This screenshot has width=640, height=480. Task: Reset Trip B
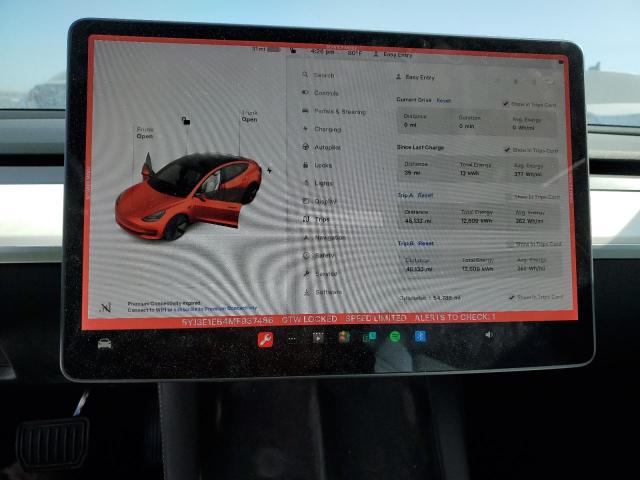coord(426,244)
